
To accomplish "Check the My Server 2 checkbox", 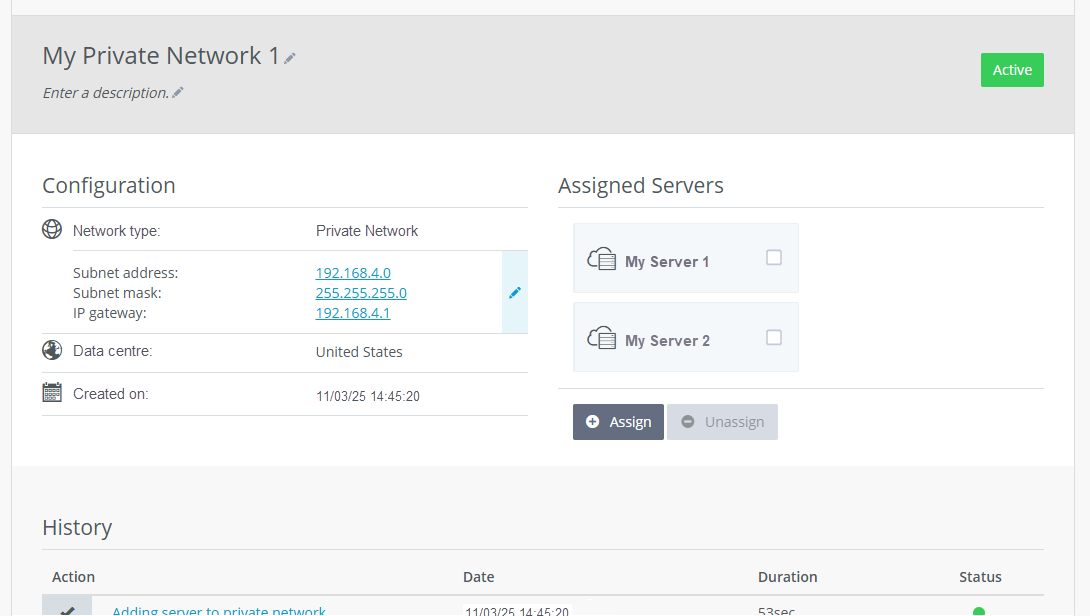I will pyautogui.click(x=774, y=338).
